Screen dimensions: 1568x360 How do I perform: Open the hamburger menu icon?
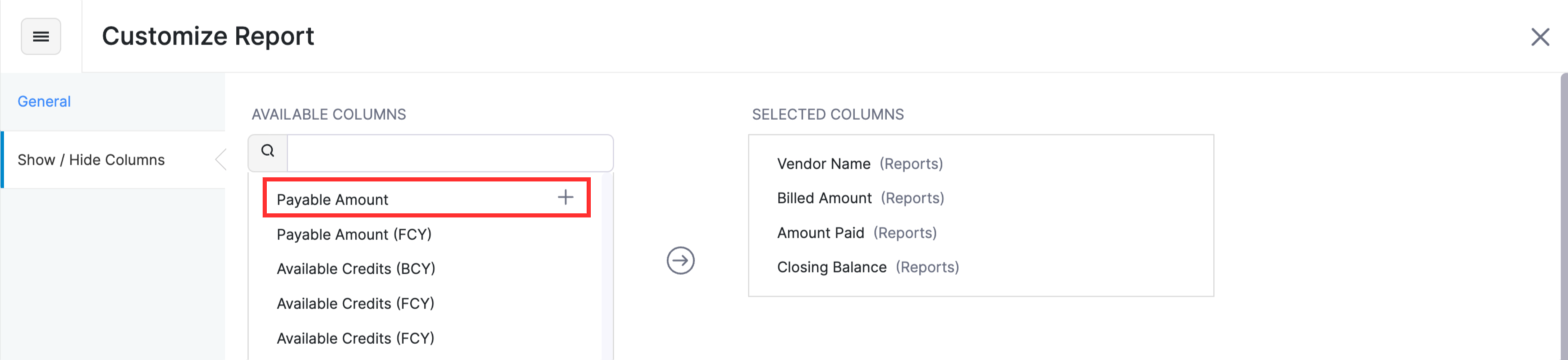tap(40, 37)
